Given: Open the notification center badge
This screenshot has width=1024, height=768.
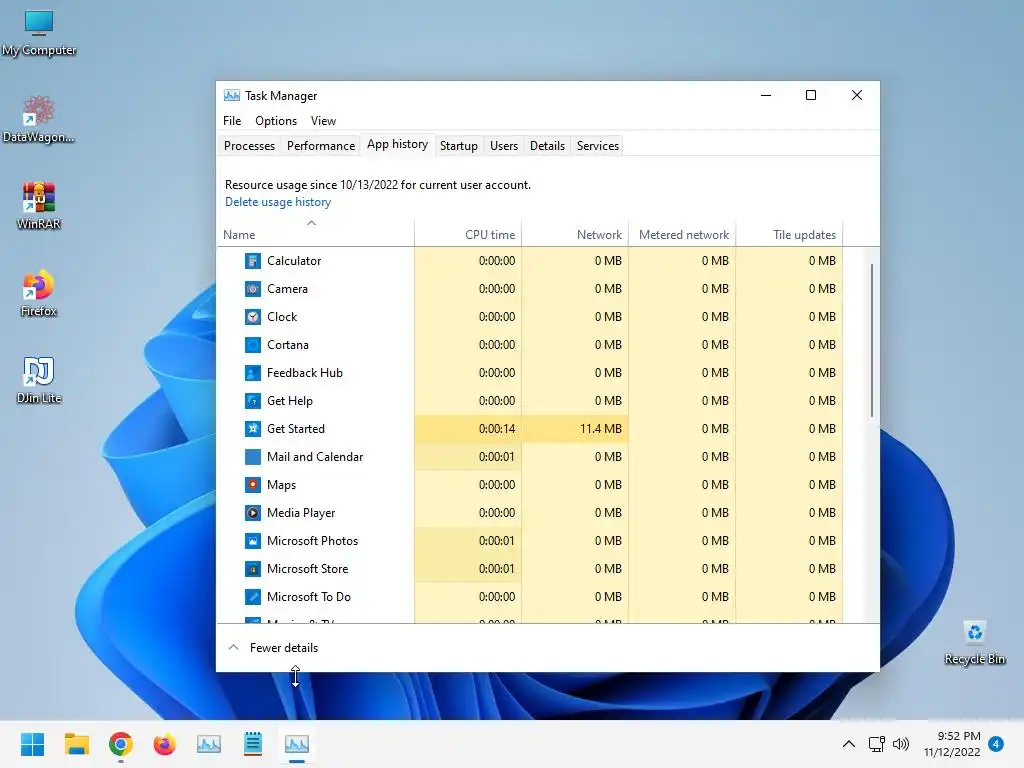Looking at the screenshot, I should pos(995,744).
